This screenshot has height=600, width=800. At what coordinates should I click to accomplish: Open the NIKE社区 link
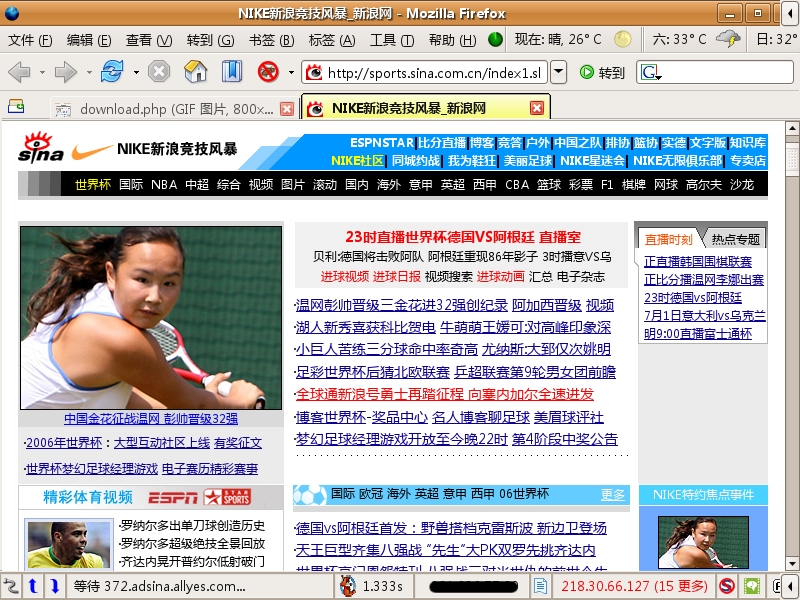pos(357,161)
